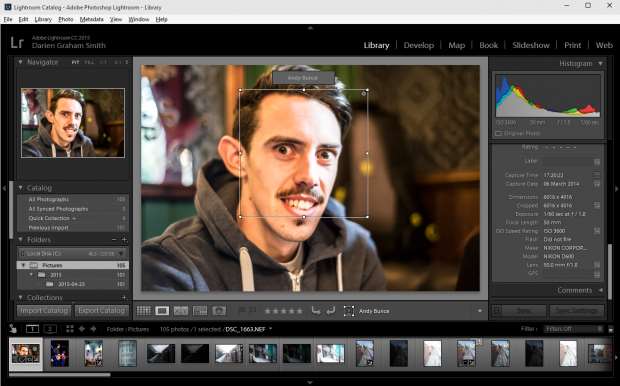Open Survey view icon
This screenshot has height=386, width=620.
(x=200, y=311)
